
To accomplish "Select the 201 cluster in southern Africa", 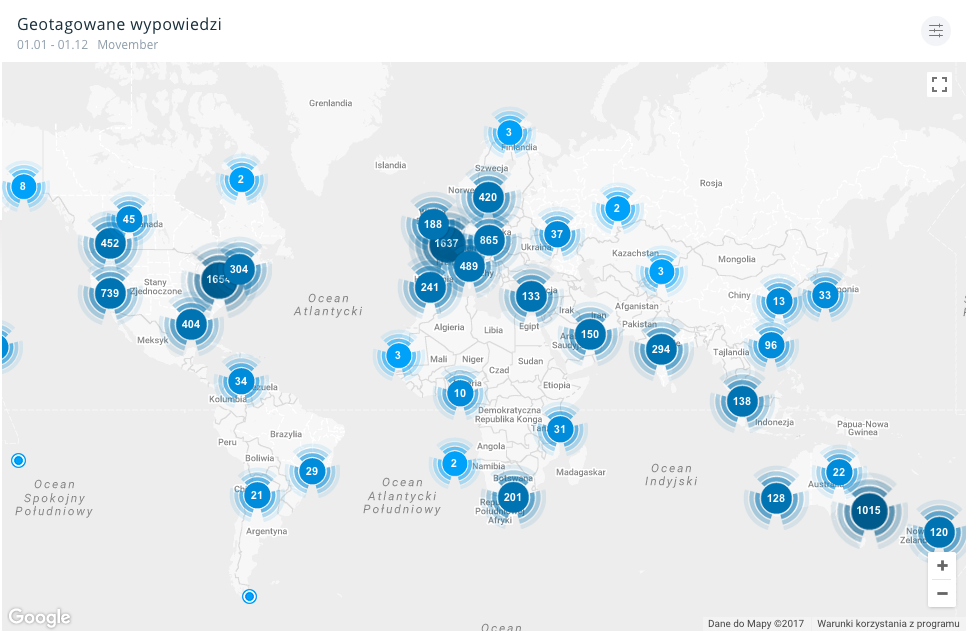I will tap(513, 497).
